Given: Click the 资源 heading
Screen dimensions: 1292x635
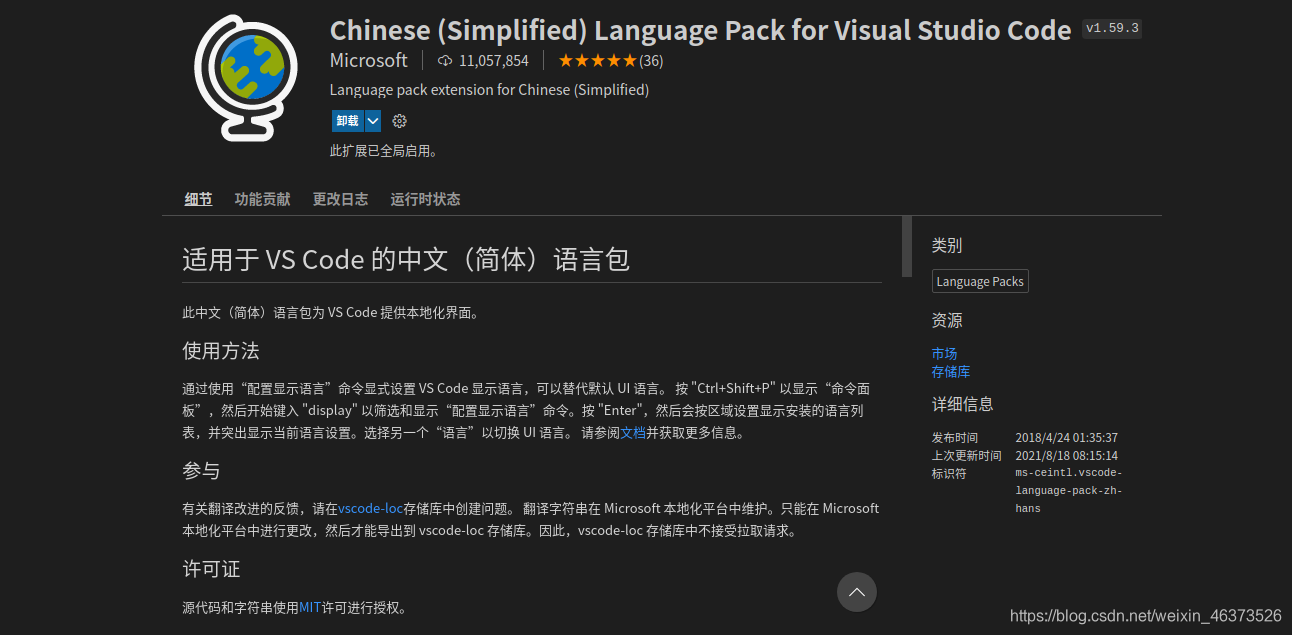Looking at the screenshot, I should pos(947,320).
